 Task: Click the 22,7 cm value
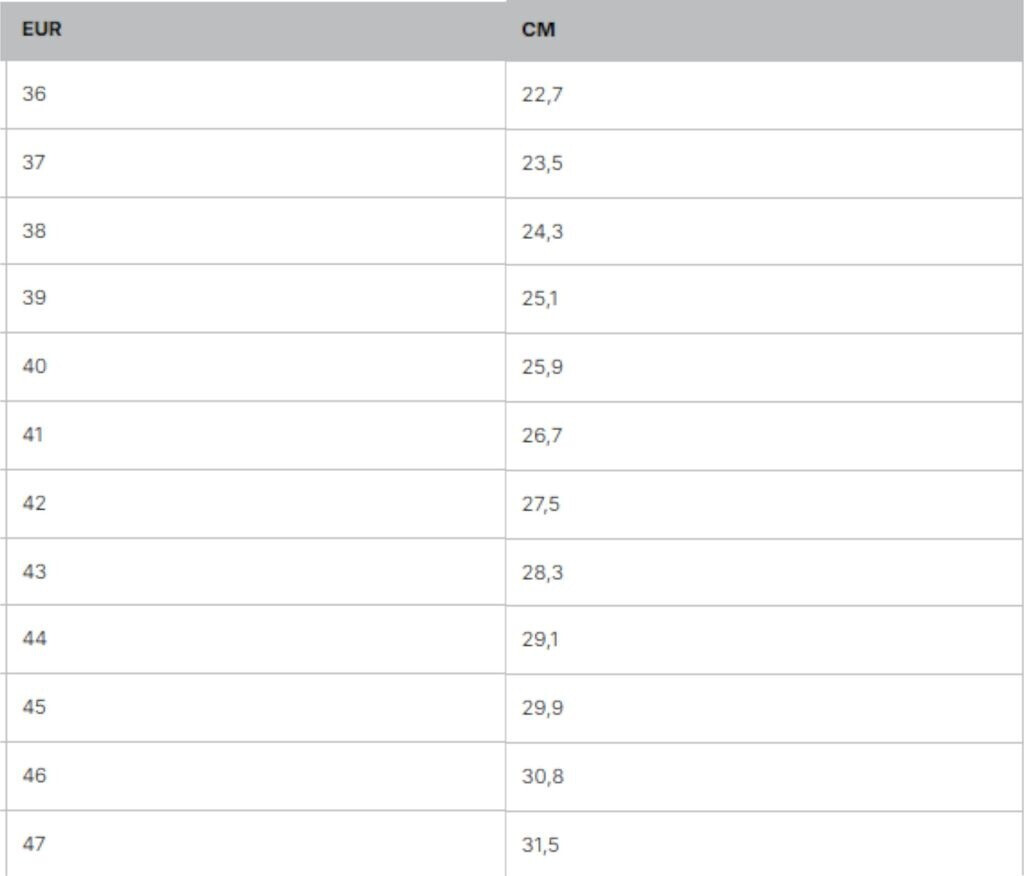coord(542,96)
